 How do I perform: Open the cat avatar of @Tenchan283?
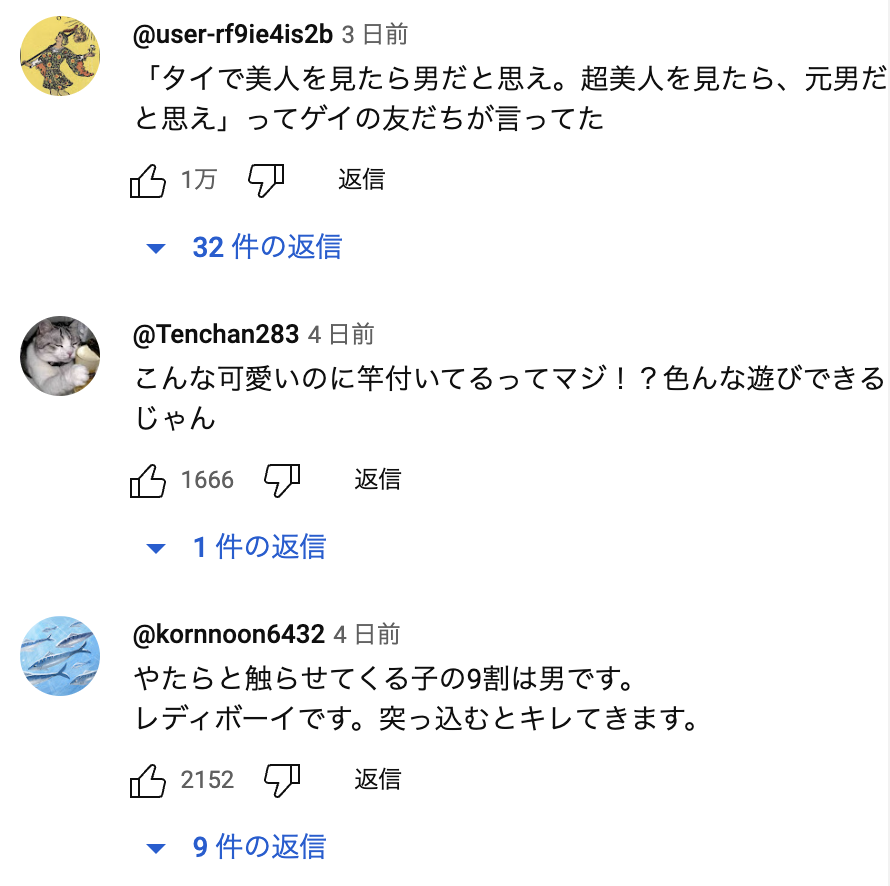(60, 356)
